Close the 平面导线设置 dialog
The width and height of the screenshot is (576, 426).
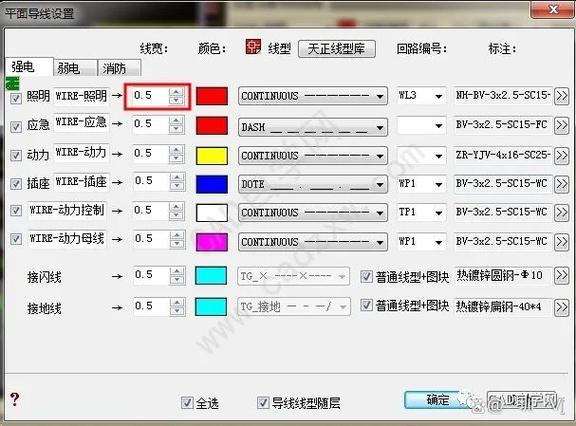552,9
